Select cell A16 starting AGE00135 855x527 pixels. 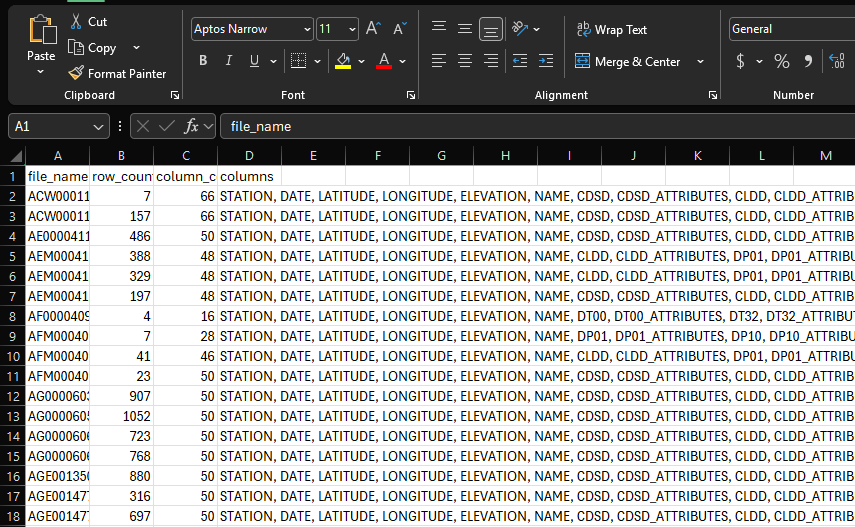coord(58,476)
